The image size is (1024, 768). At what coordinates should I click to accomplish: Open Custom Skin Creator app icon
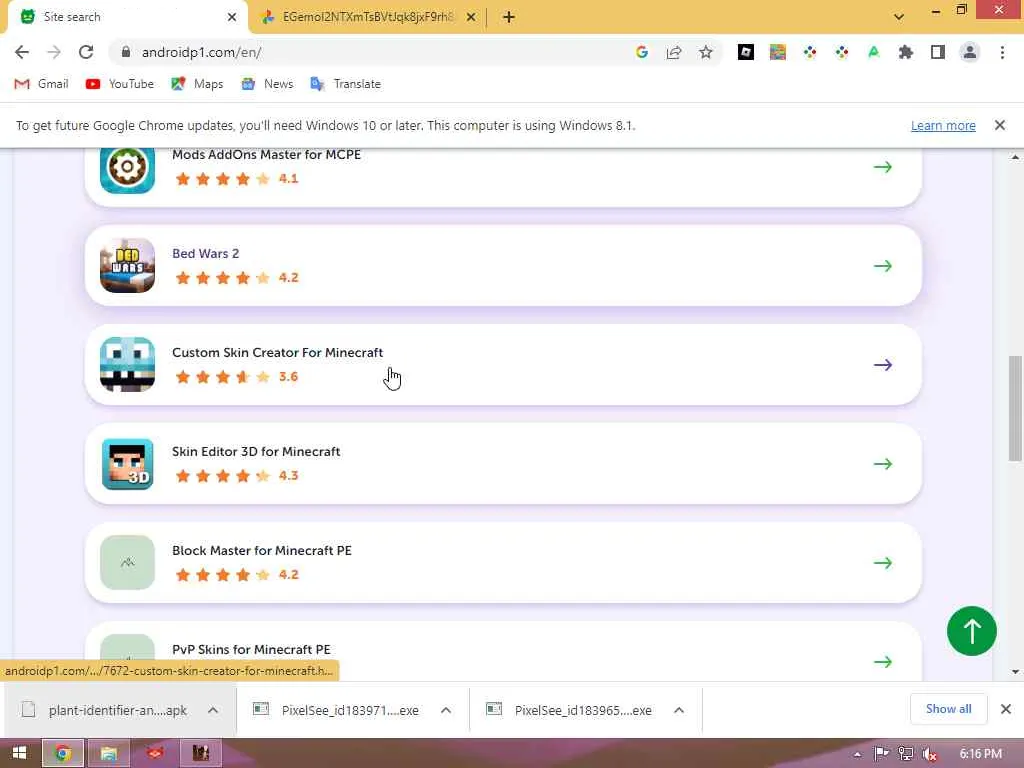pyautogui.click(x=127, y=364)
